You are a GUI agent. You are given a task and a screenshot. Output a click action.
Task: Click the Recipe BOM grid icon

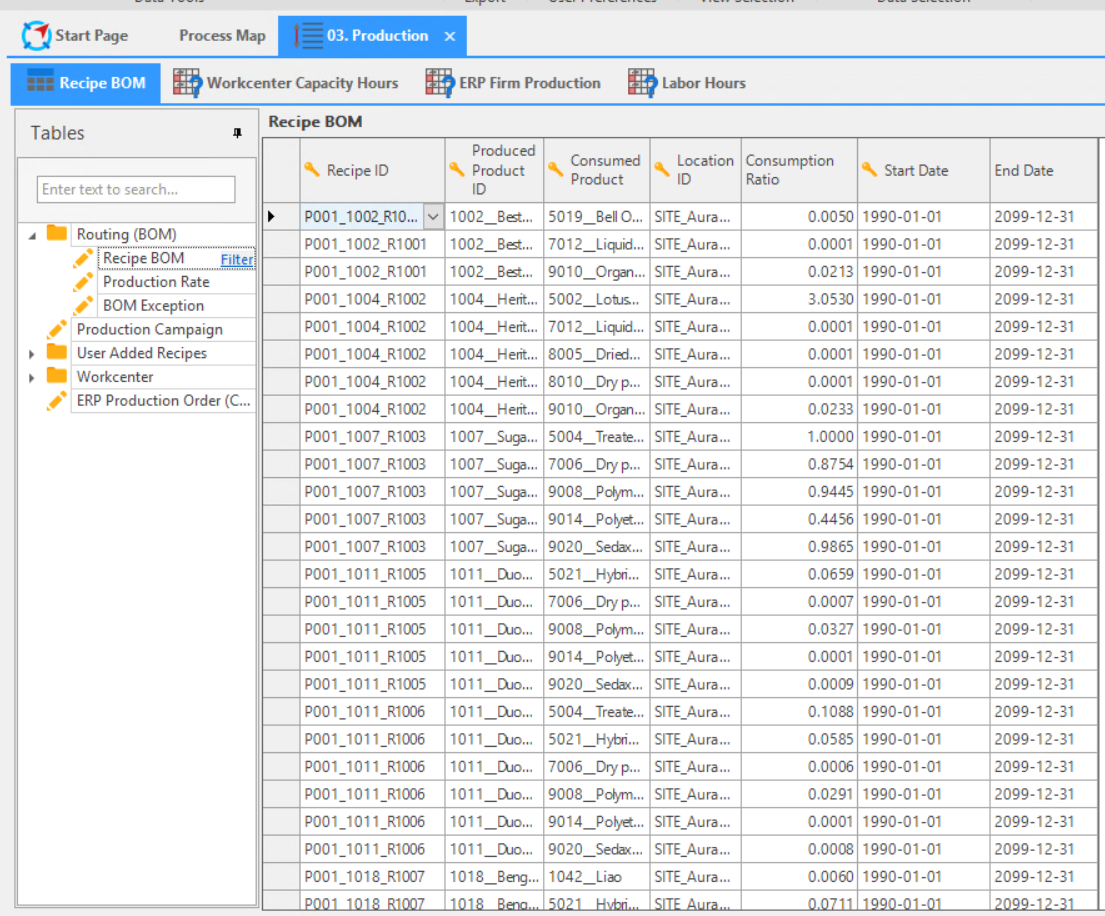pyautogui.click(x=40, y=82)
